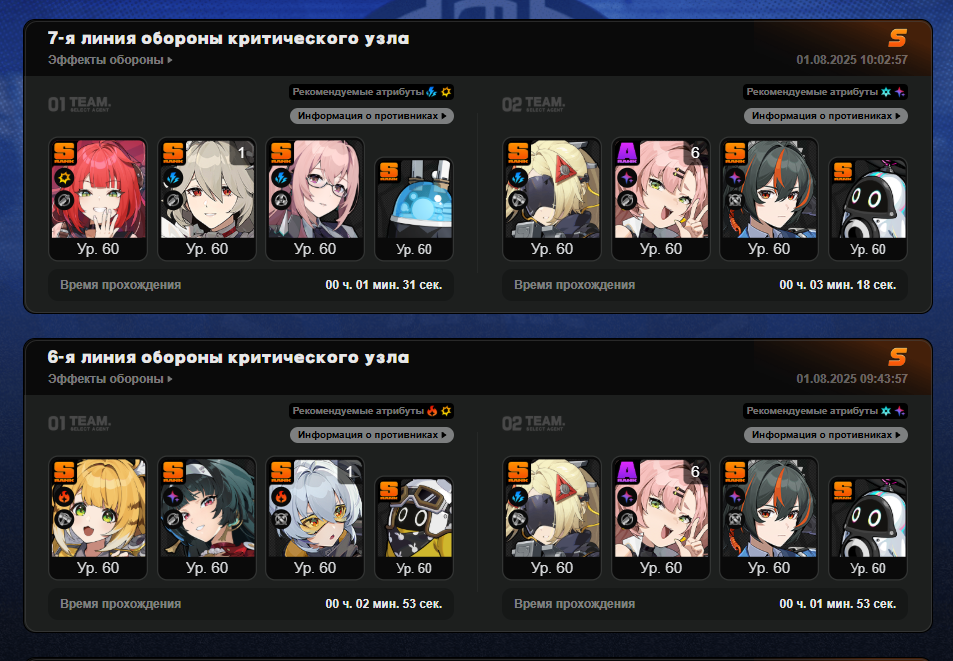Click the physical attribute icon in 6th line team 01 recommendations
The height and width of the screenshot is (661, 953).
[x=446, y=411]
